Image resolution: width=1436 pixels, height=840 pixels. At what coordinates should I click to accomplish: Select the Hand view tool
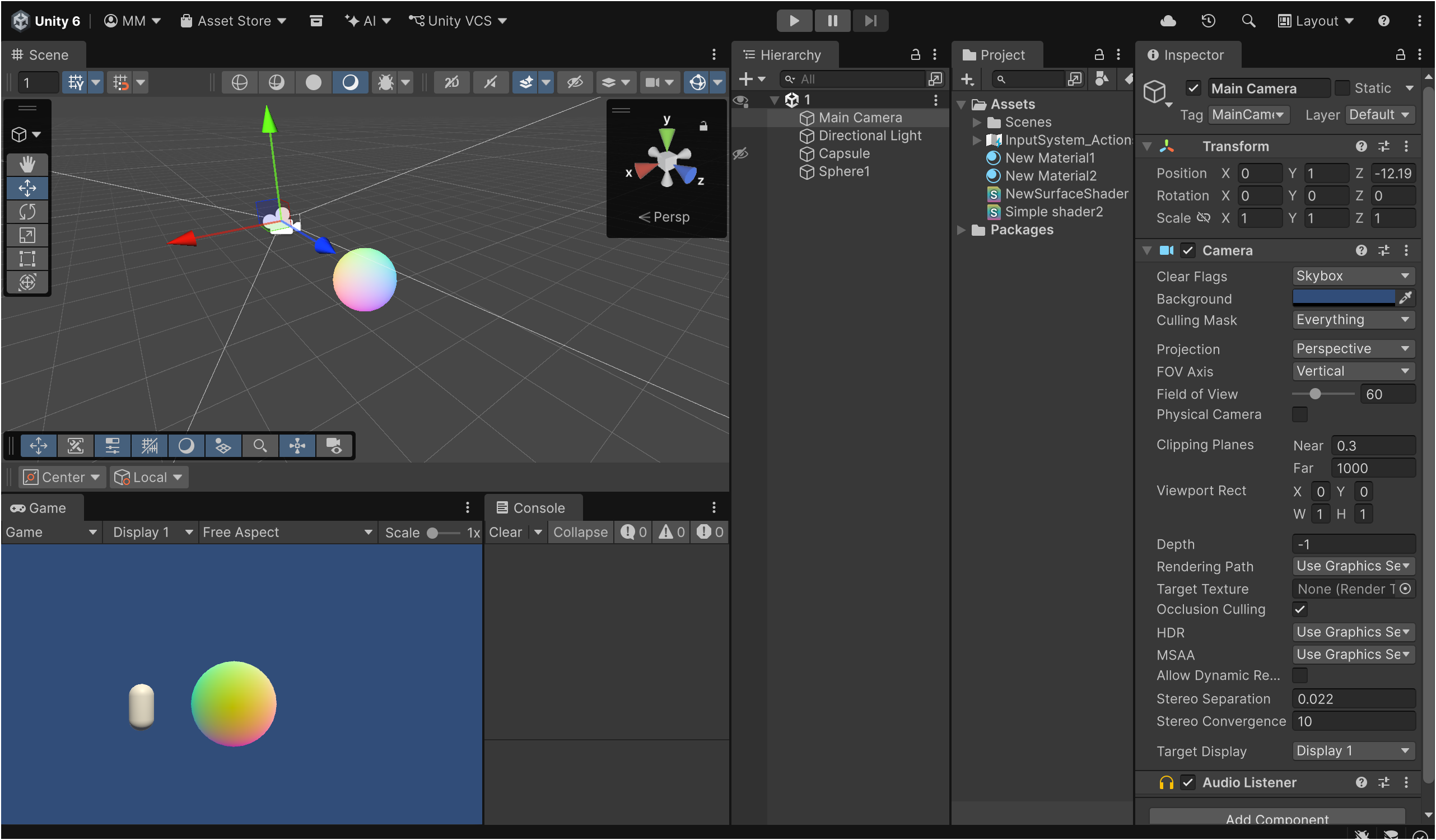click(x=27, y=165)
